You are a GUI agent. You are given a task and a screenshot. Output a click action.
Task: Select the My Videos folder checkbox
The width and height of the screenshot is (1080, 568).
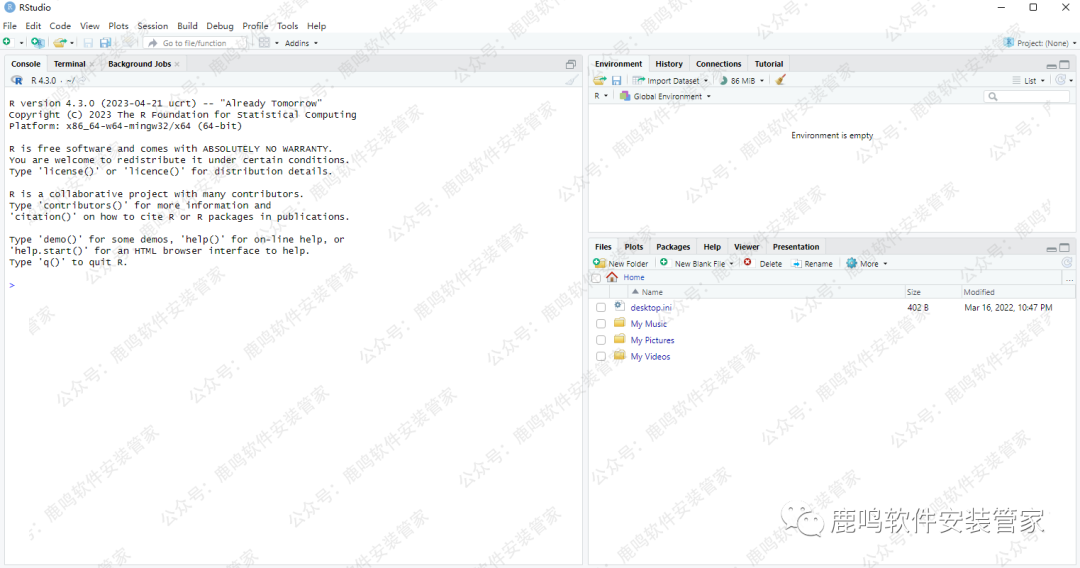point(601,356)
